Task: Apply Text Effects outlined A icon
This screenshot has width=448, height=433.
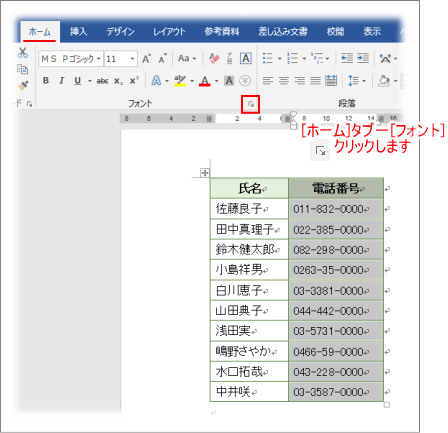Action: pos(156,81)
